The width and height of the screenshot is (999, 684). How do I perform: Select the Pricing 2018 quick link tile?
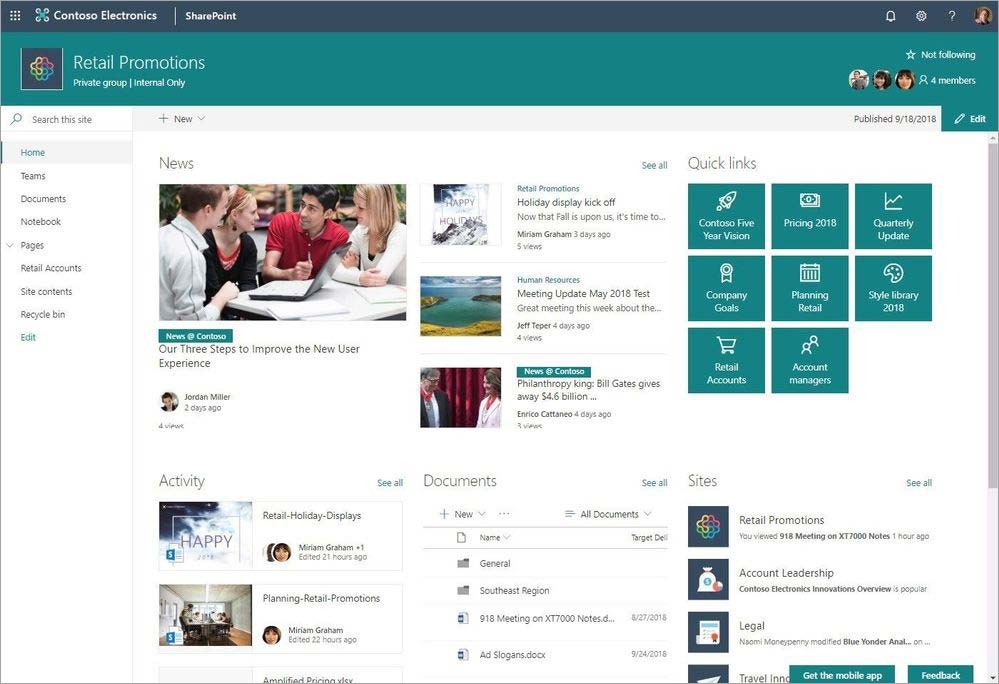pyautogui.click(x=809, y=215)
